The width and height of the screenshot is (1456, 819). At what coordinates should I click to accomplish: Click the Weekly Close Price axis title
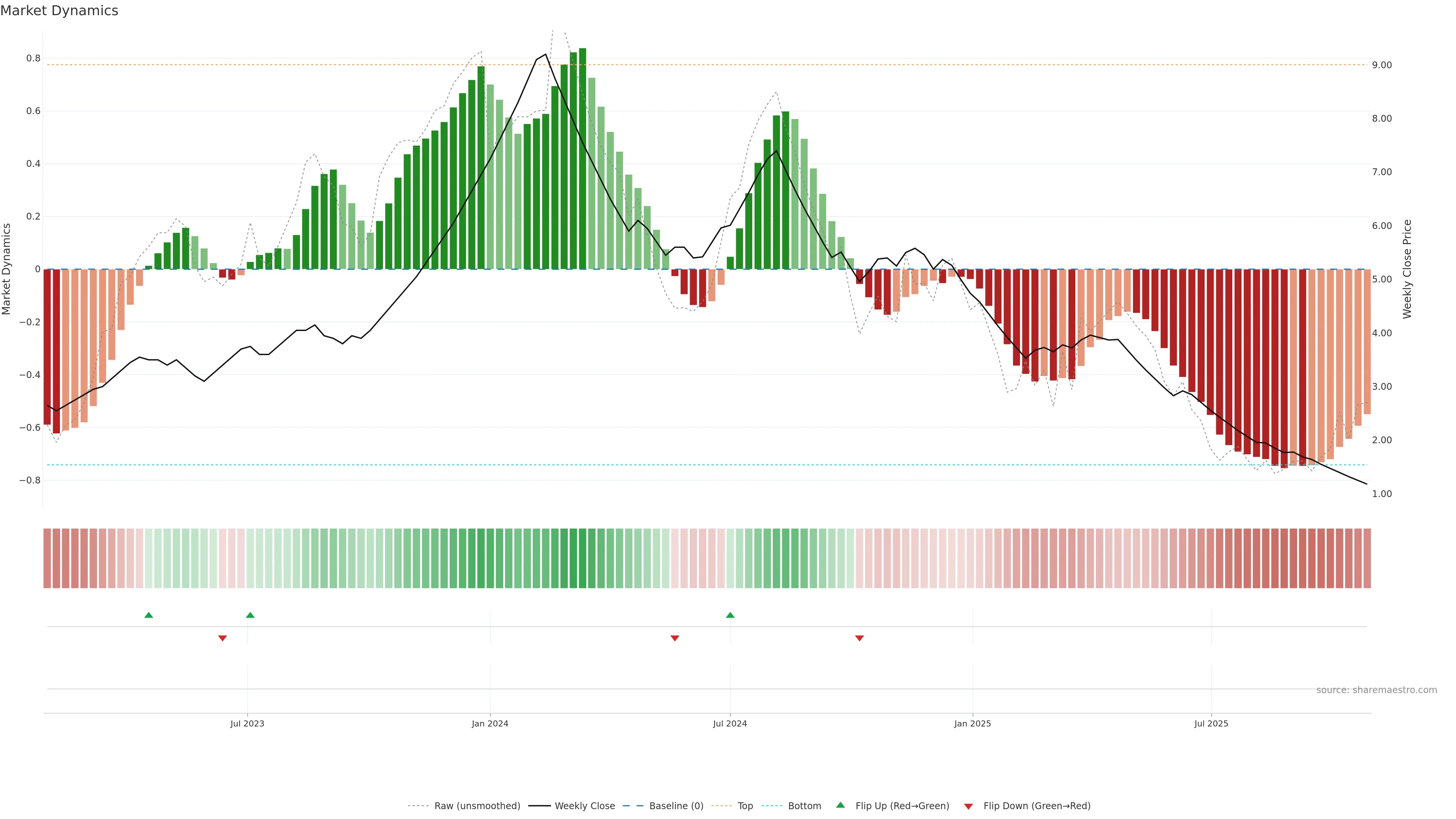[1407, 269]
